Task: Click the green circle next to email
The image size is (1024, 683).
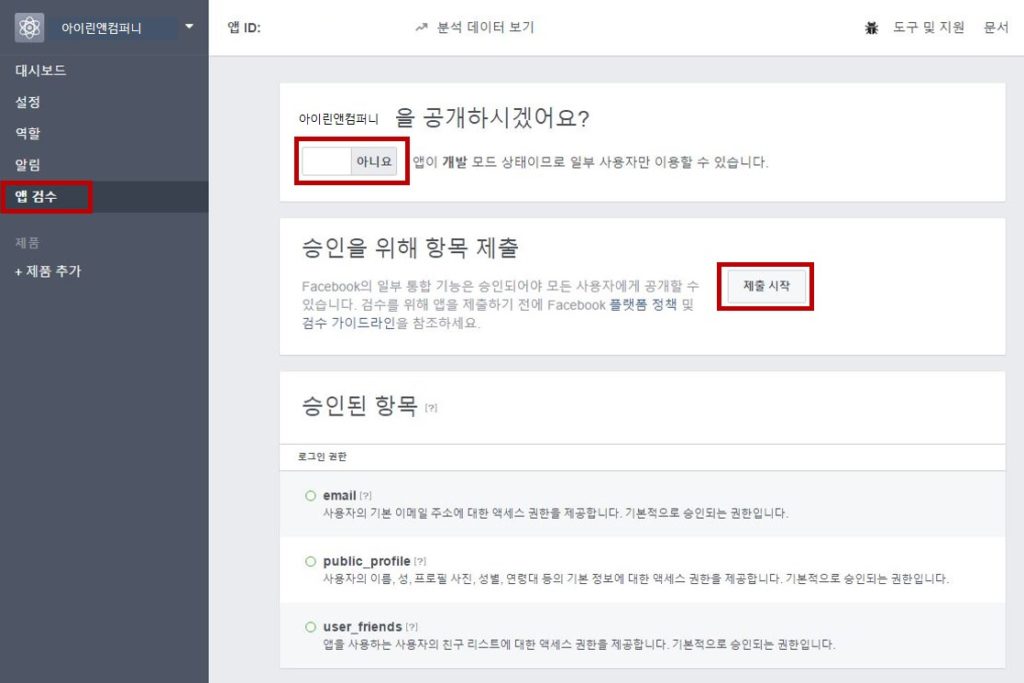Action: (x=311, y=496)
